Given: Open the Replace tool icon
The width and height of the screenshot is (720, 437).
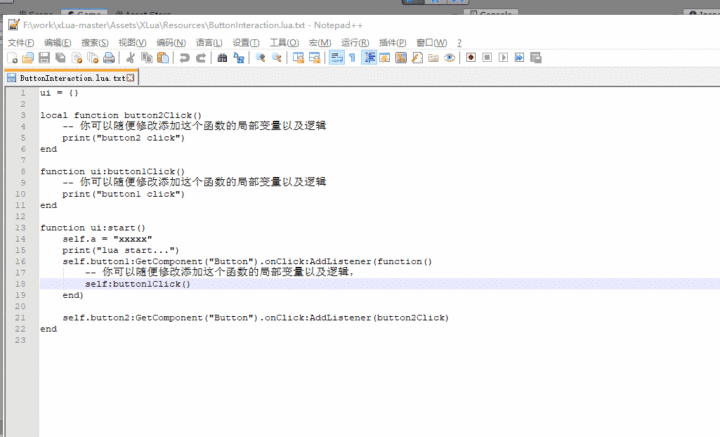Looking at the screenshot, I should [239, 58].
